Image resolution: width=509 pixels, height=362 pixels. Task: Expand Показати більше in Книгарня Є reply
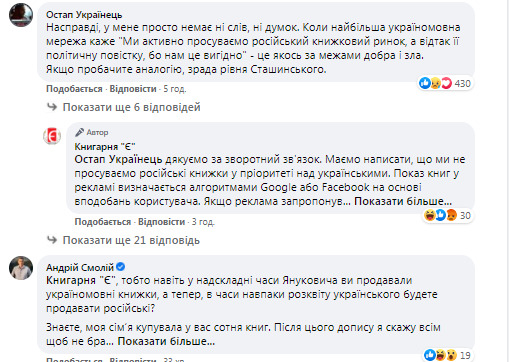click(403, 201)
